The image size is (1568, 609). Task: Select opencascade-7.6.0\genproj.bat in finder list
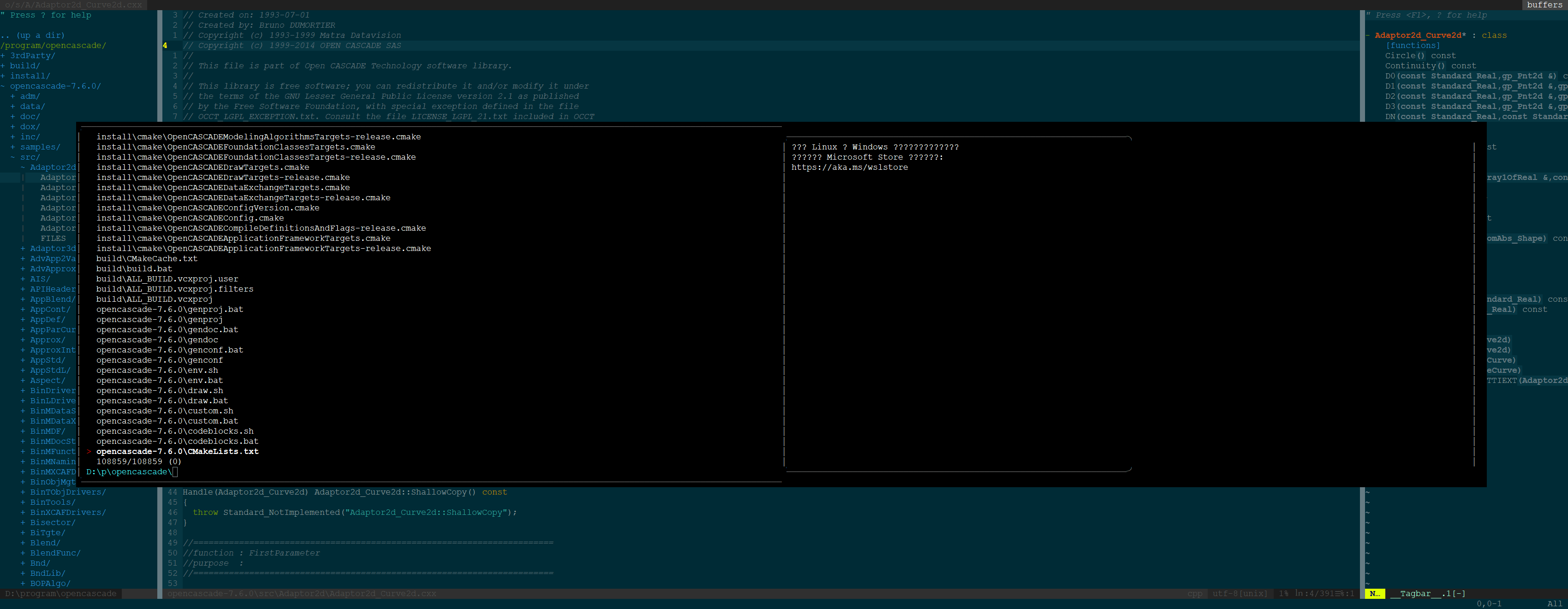[x=169, y=310]
